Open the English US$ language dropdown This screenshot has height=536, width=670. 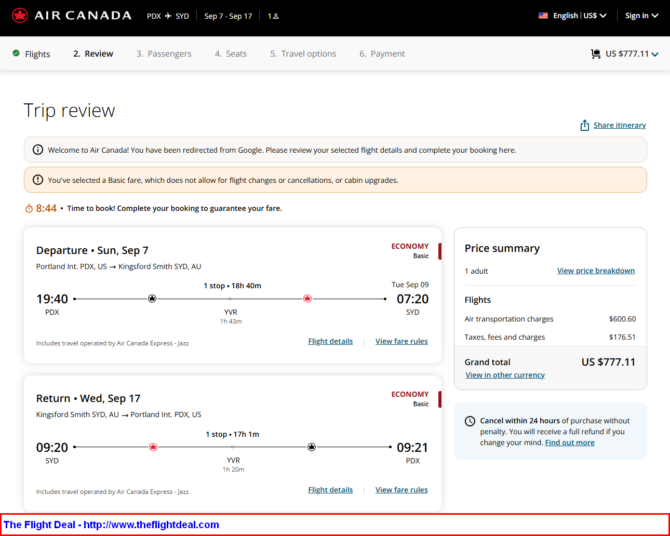coord(579,16)
